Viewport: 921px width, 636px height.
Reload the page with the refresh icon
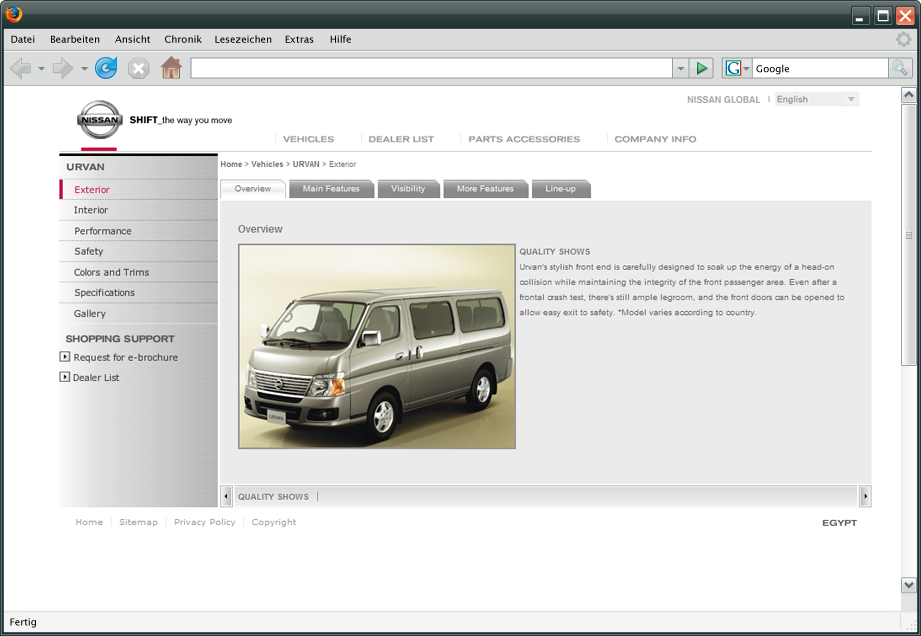[x=106, y=68]
